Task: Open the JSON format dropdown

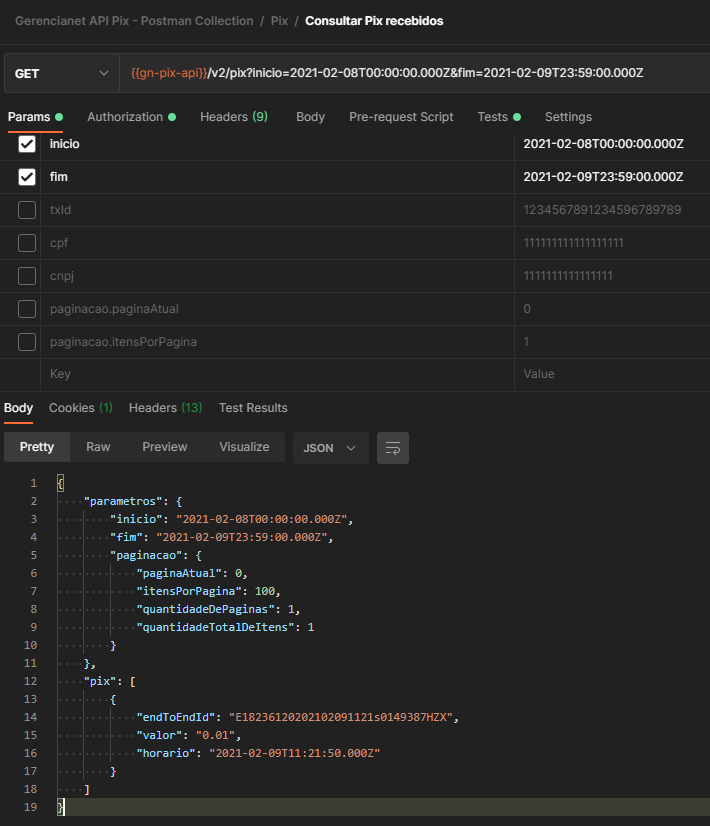Action: 330,448
